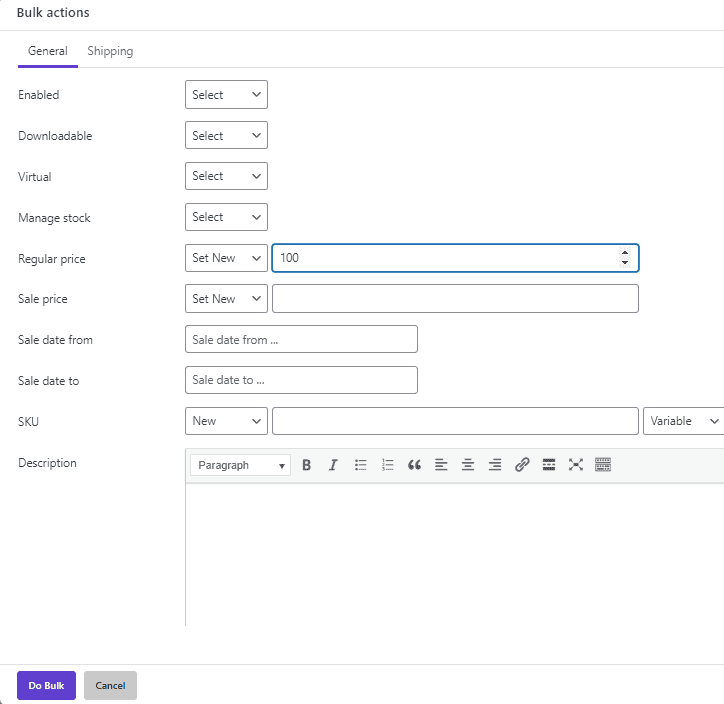This screenshot has width=724, height=704.
Task: Open the SKU Variable dropdown
Action: 684,421
